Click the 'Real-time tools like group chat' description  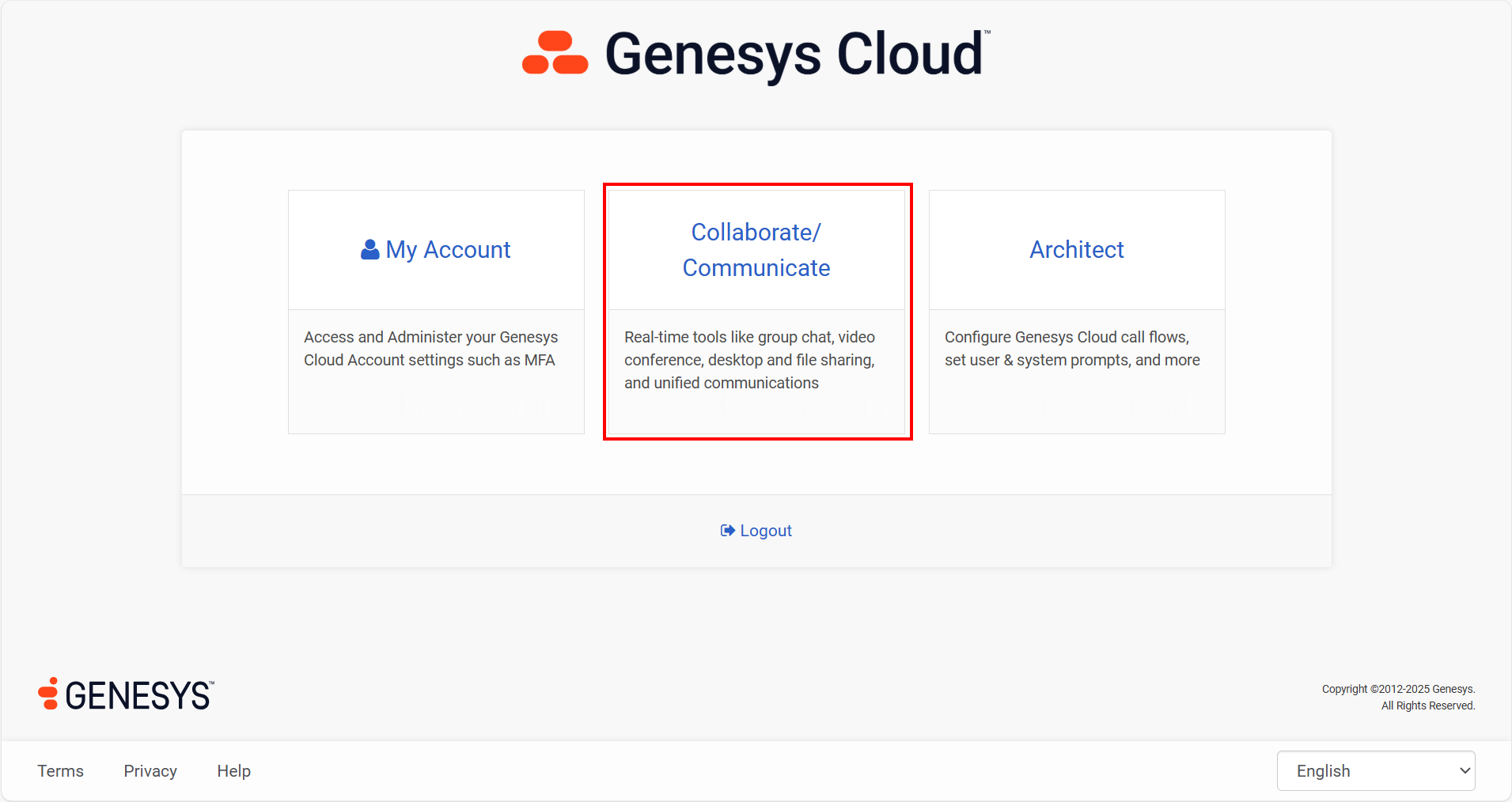click(750, 360)
